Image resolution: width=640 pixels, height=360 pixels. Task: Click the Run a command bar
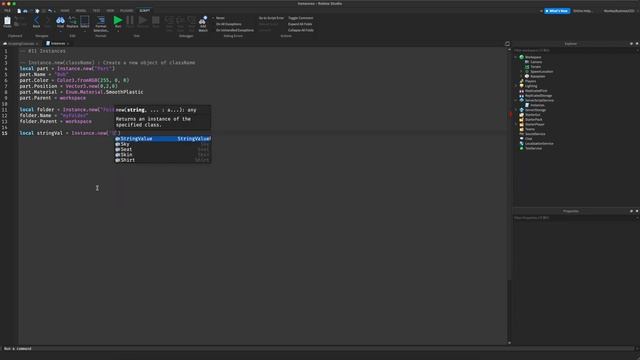click(317, 349)
